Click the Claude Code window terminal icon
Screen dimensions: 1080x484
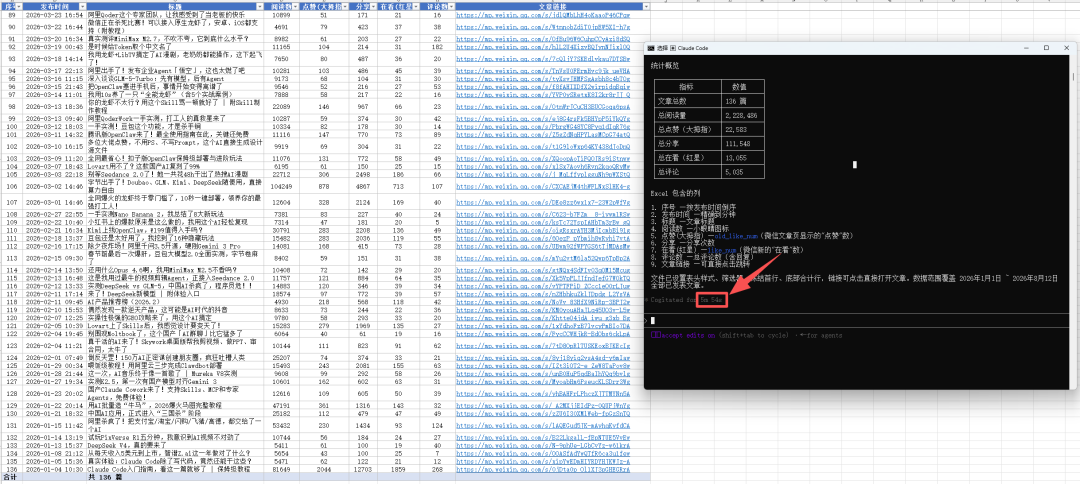[651, 48]
